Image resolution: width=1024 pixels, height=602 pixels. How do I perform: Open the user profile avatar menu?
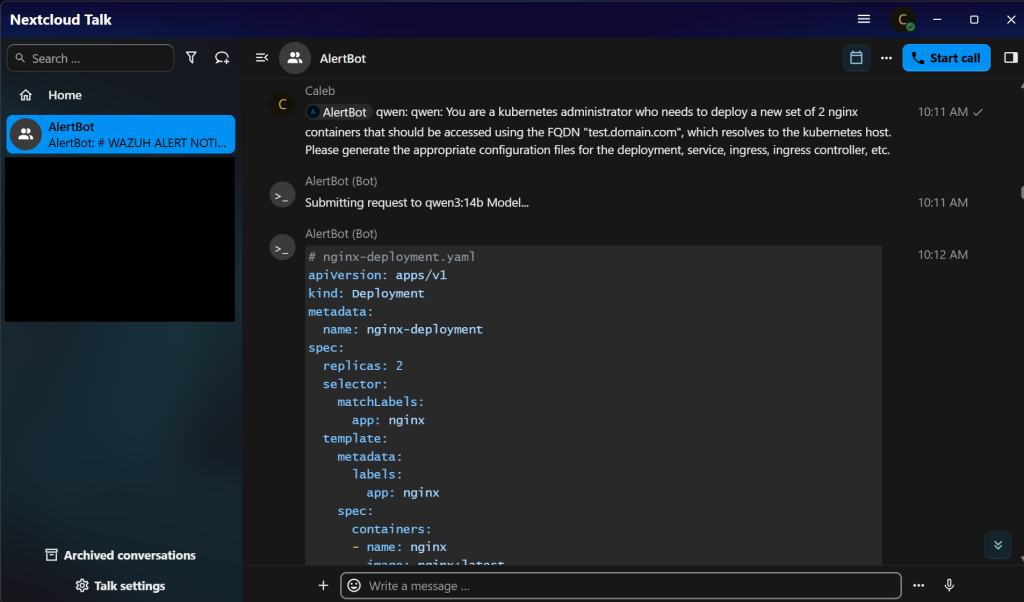click(x=903, y=19)
